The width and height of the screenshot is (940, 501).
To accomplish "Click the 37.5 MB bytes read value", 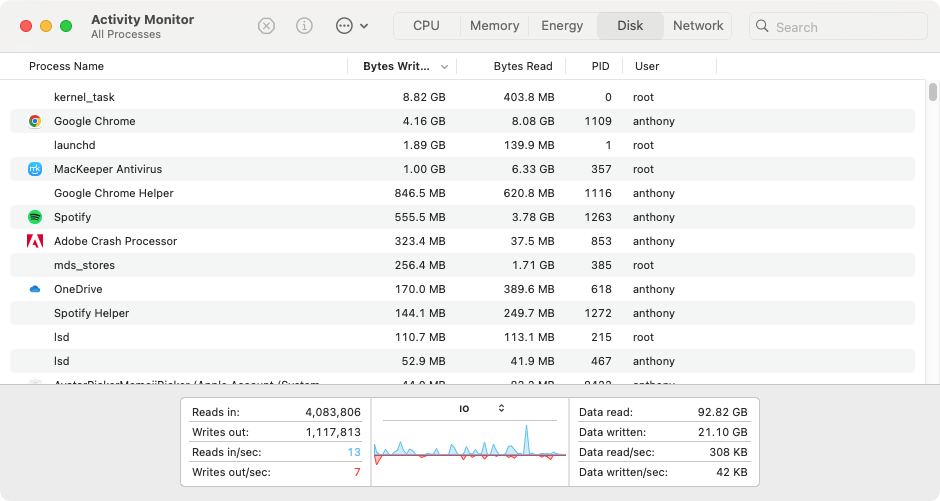I will point(533,241).
